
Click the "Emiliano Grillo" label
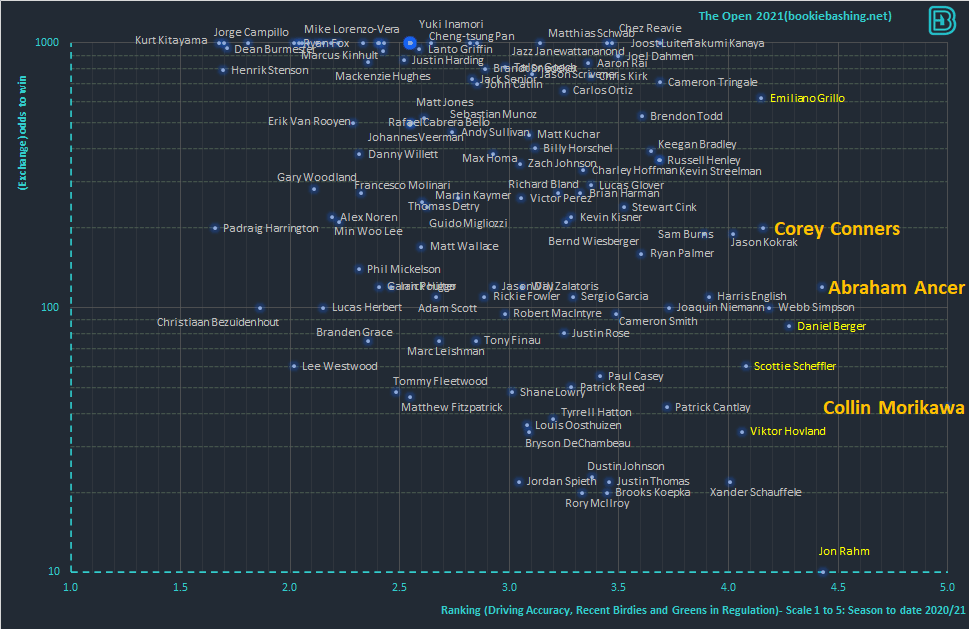807,98
